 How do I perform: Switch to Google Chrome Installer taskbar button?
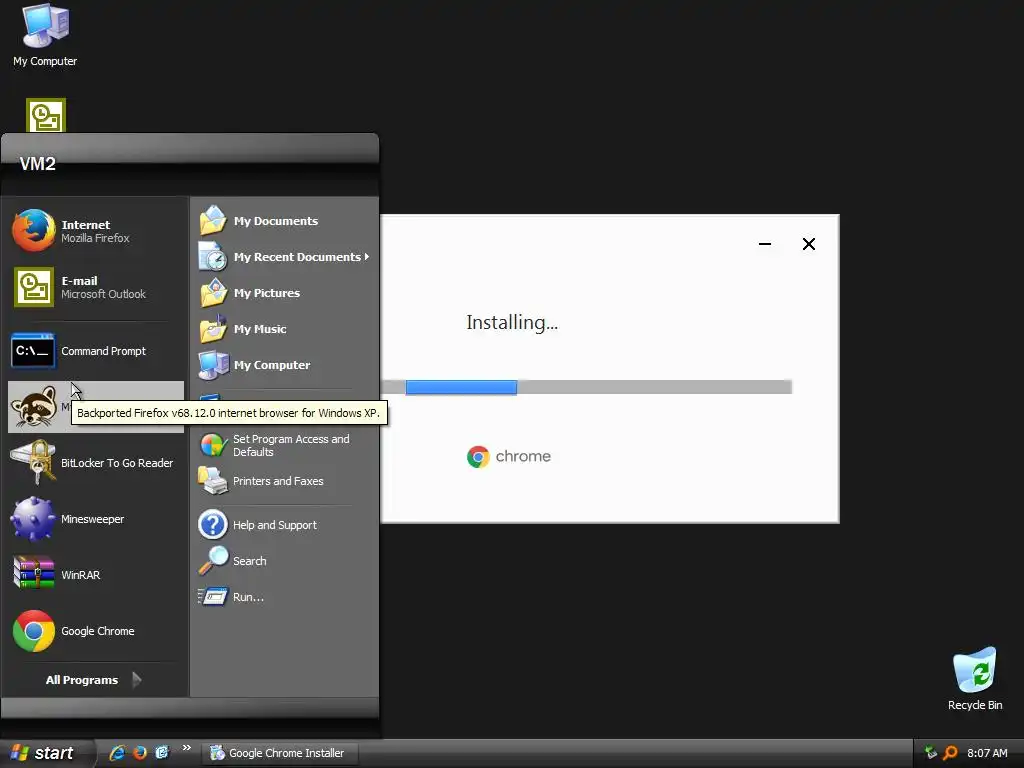click(x=280, y=753)
